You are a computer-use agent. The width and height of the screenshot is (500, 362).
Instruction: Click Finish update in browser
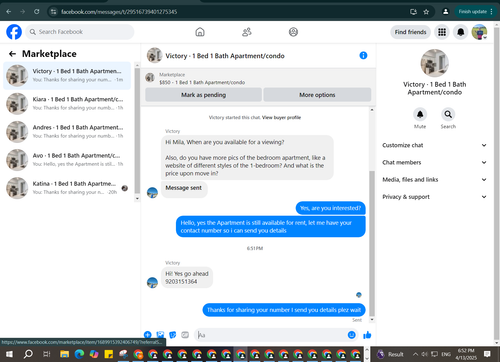(475, 12)
